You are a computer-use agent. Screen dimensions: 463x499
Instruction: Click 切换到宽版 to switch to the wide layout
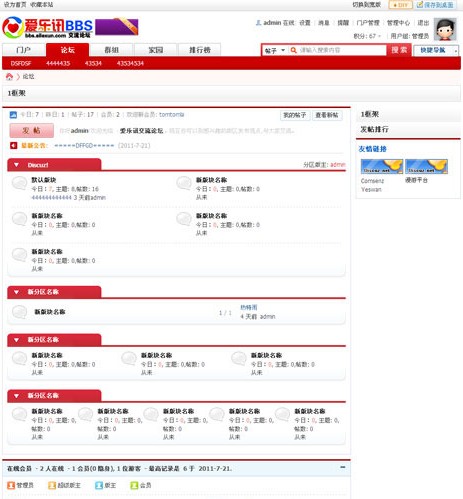click(366, 5)
